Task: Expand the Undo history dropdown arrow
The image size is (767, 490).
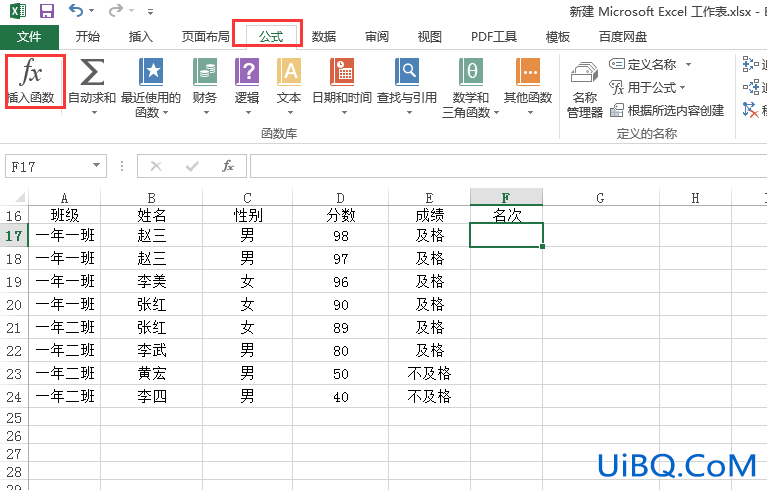Action: point(91,10)
